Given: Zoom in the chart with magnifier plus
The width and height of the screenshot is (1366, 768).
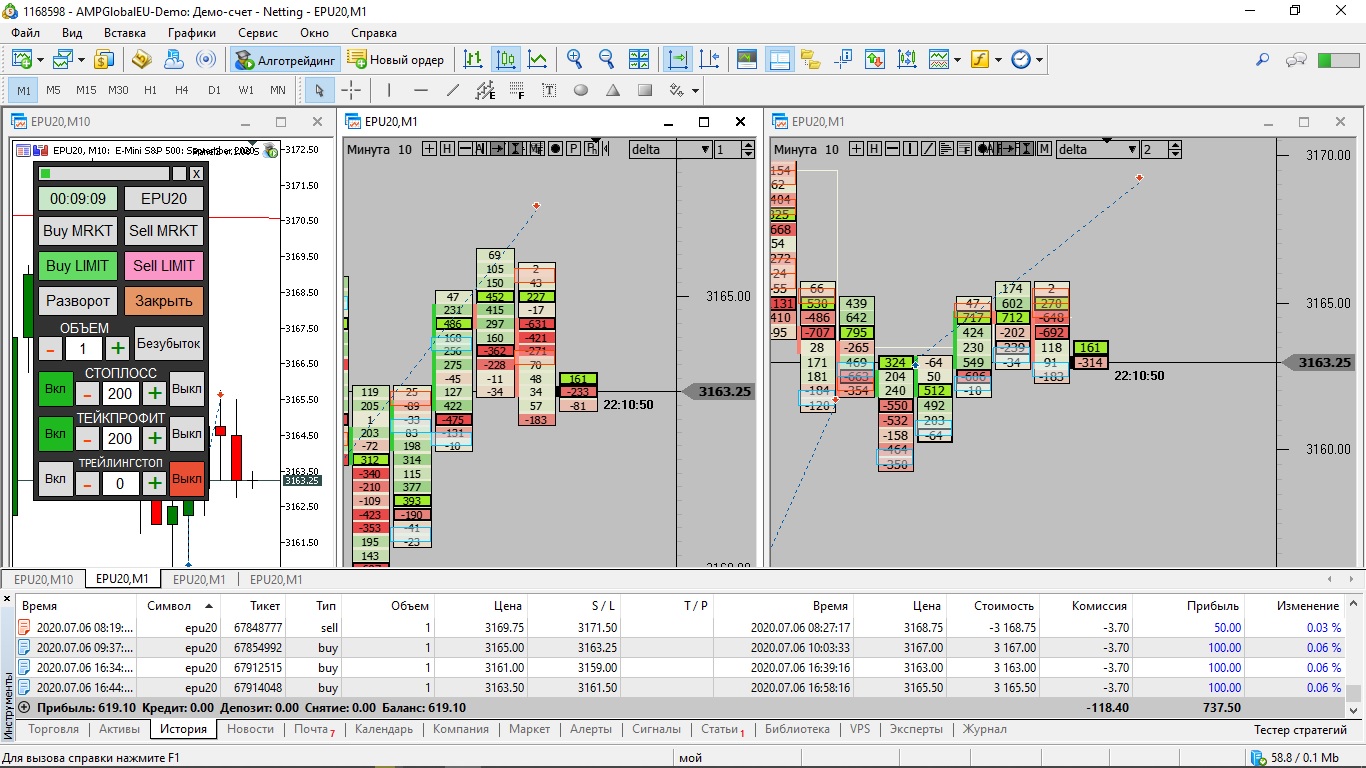Looking at the screenshot, I should (x=574, y=59).
